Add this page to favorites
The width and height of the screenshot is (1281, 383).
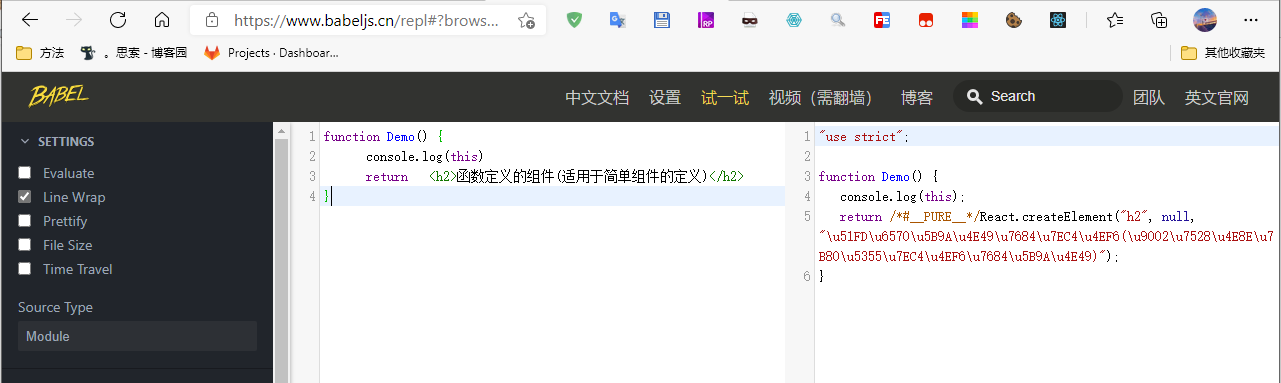tap(526, 20)
